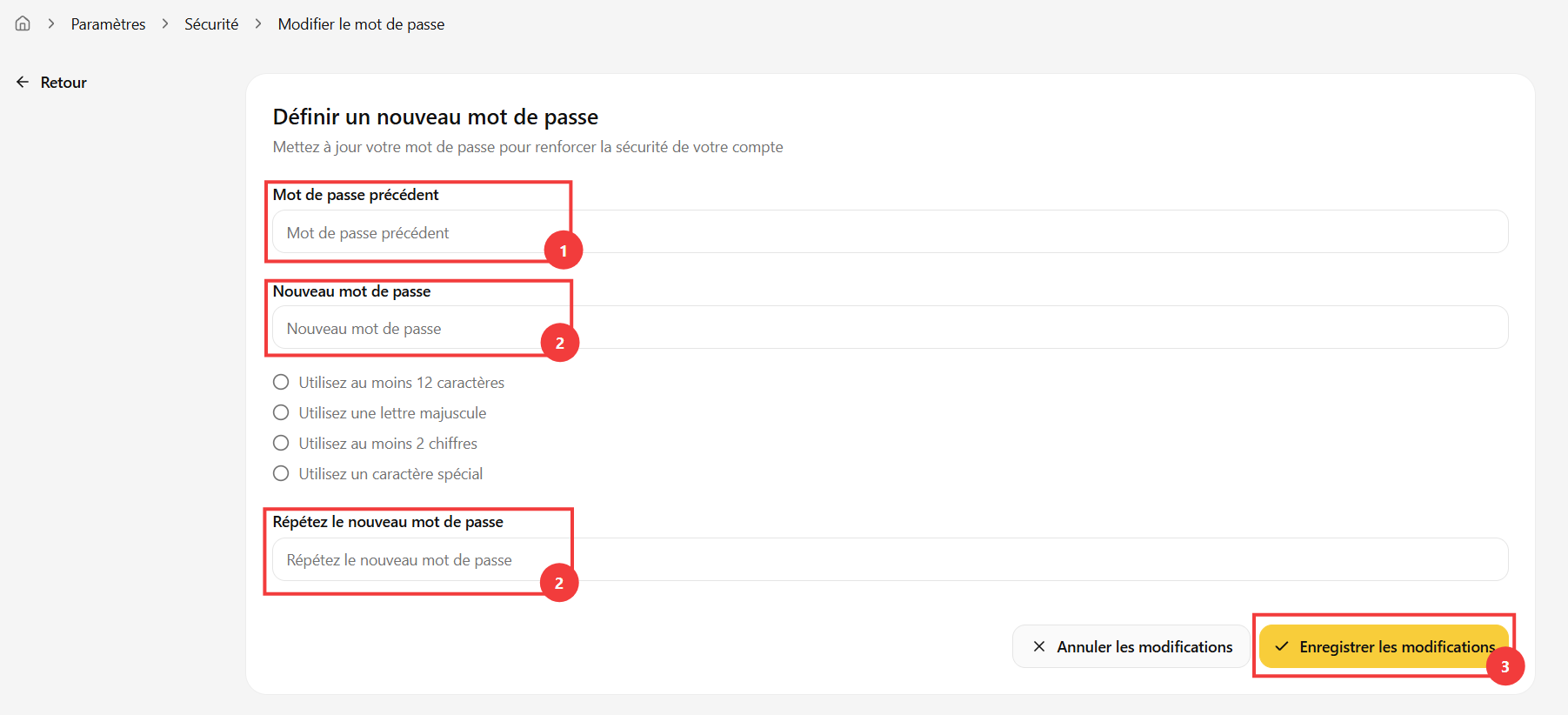Image resolution: width=1568 pixels, height=715 pixels.
Task: Go to the home icon in breadcrumb
Action: (23, 23)
